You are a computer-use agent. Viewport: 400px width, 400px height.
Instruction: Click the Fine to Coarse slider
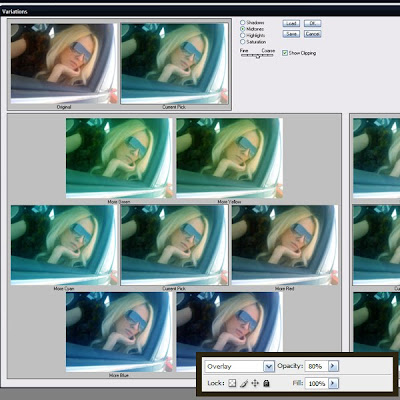coord(257,56)
